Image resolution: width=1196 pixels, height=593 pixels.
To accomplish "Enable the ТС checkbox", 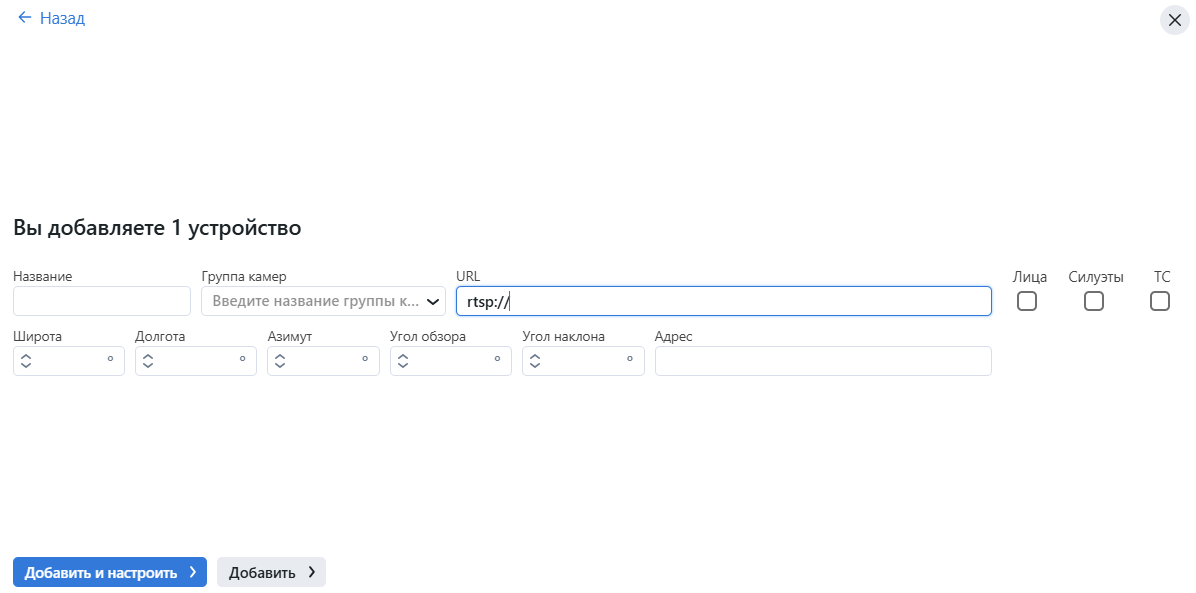I will (1160, 300).
